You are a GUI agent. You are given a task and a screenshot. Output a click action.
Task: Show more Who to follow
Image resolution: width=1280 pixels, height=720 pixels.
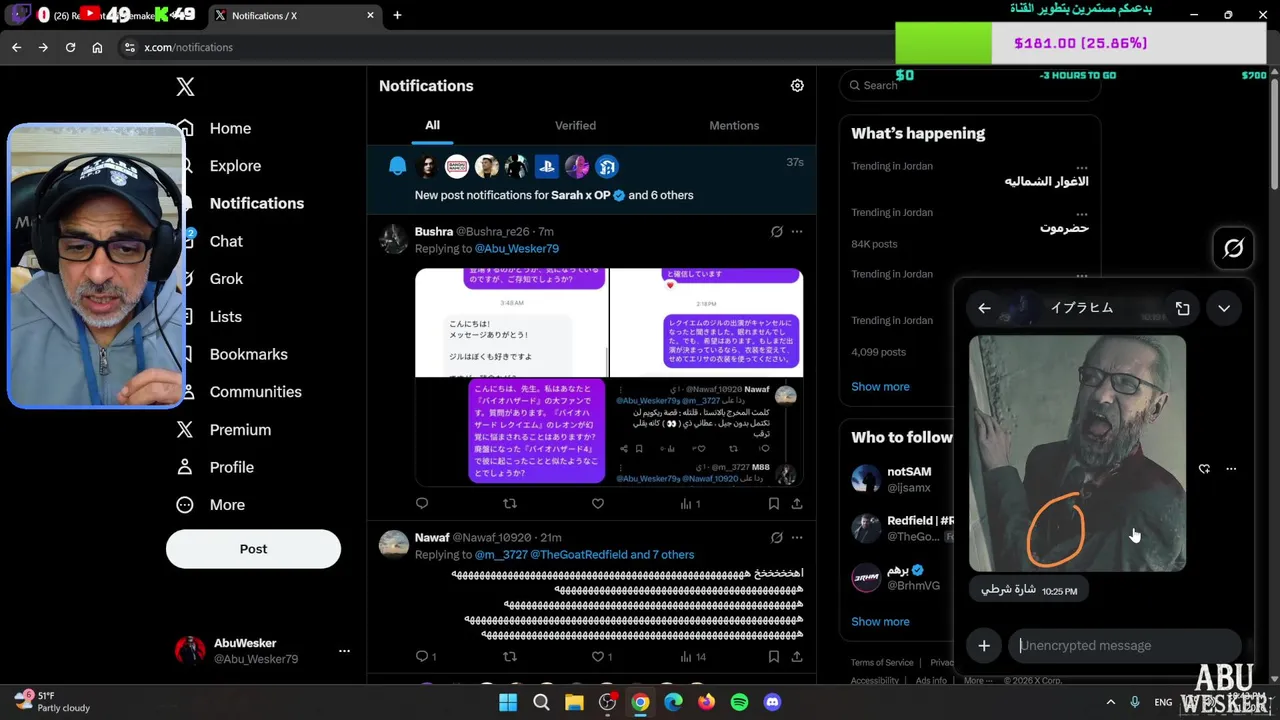tap(880, 621)
